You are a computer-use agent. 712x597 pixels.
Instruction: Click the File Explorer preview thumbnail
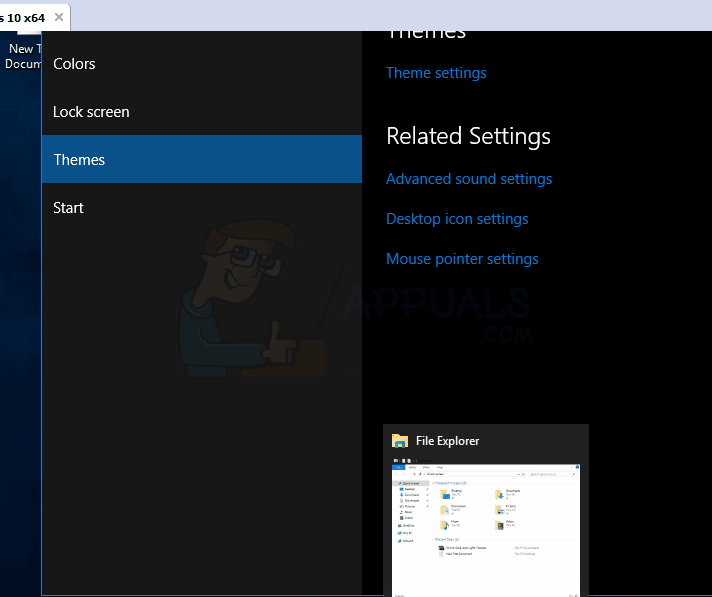click(x=485, y=528)
